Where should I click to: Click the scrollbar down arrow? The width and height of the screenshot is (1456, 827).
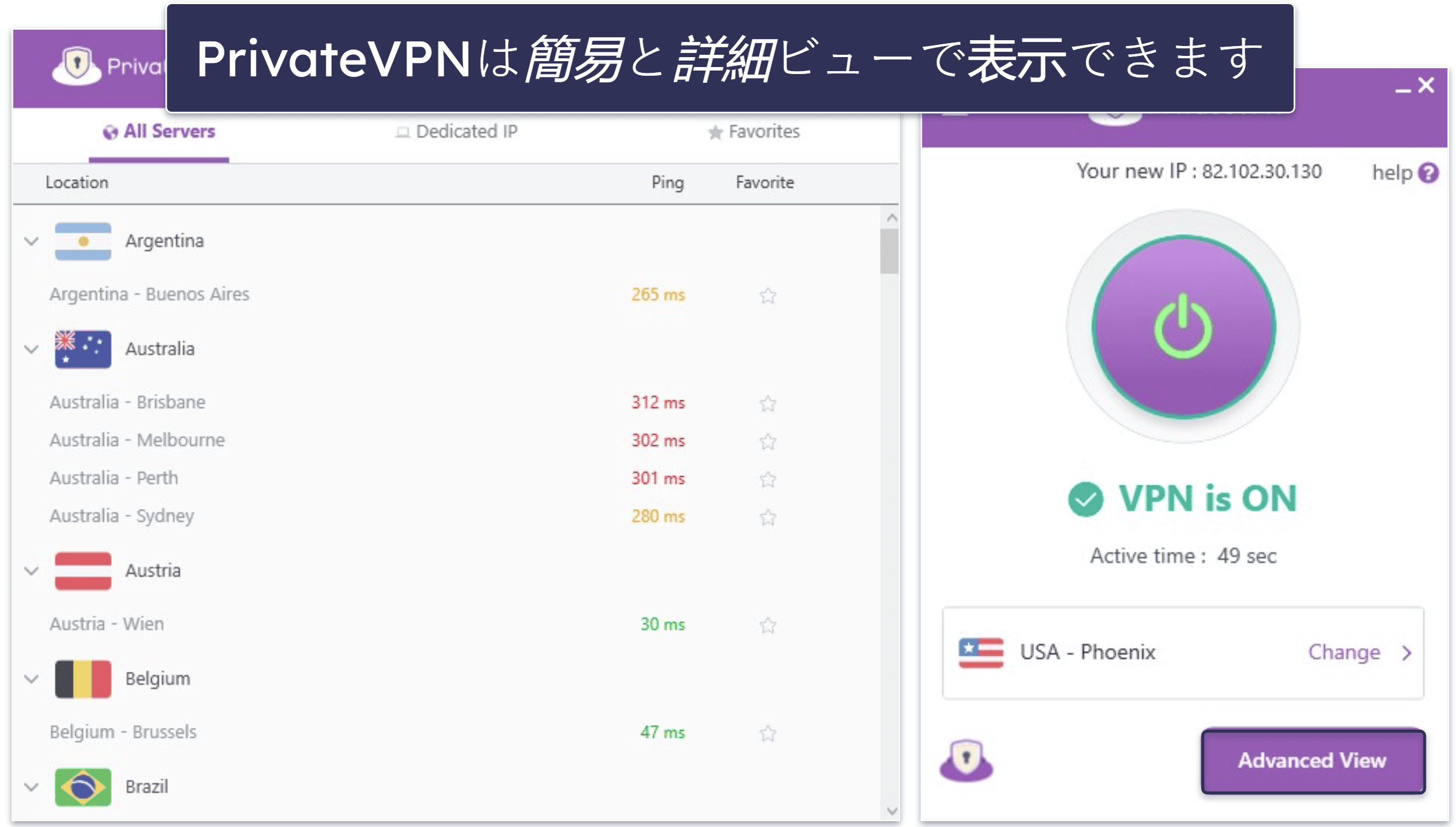891,811
